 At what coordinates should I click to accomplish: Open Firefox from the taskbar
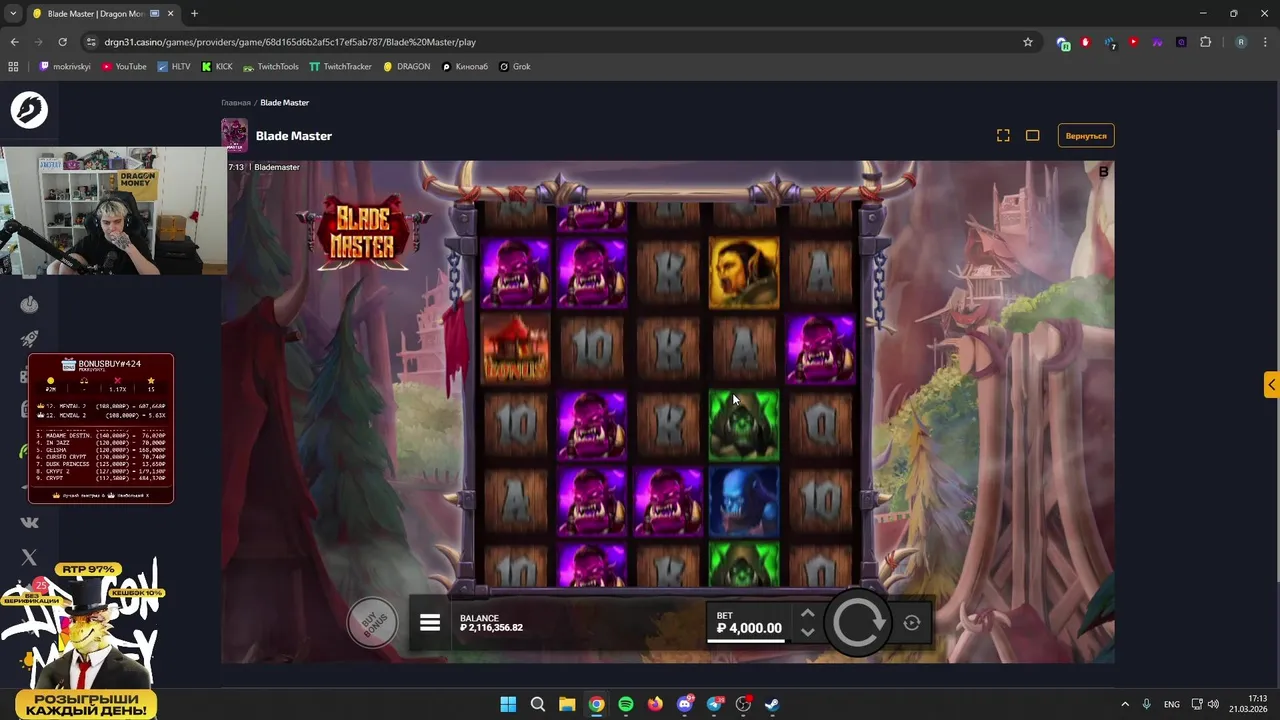pos(655,704)
